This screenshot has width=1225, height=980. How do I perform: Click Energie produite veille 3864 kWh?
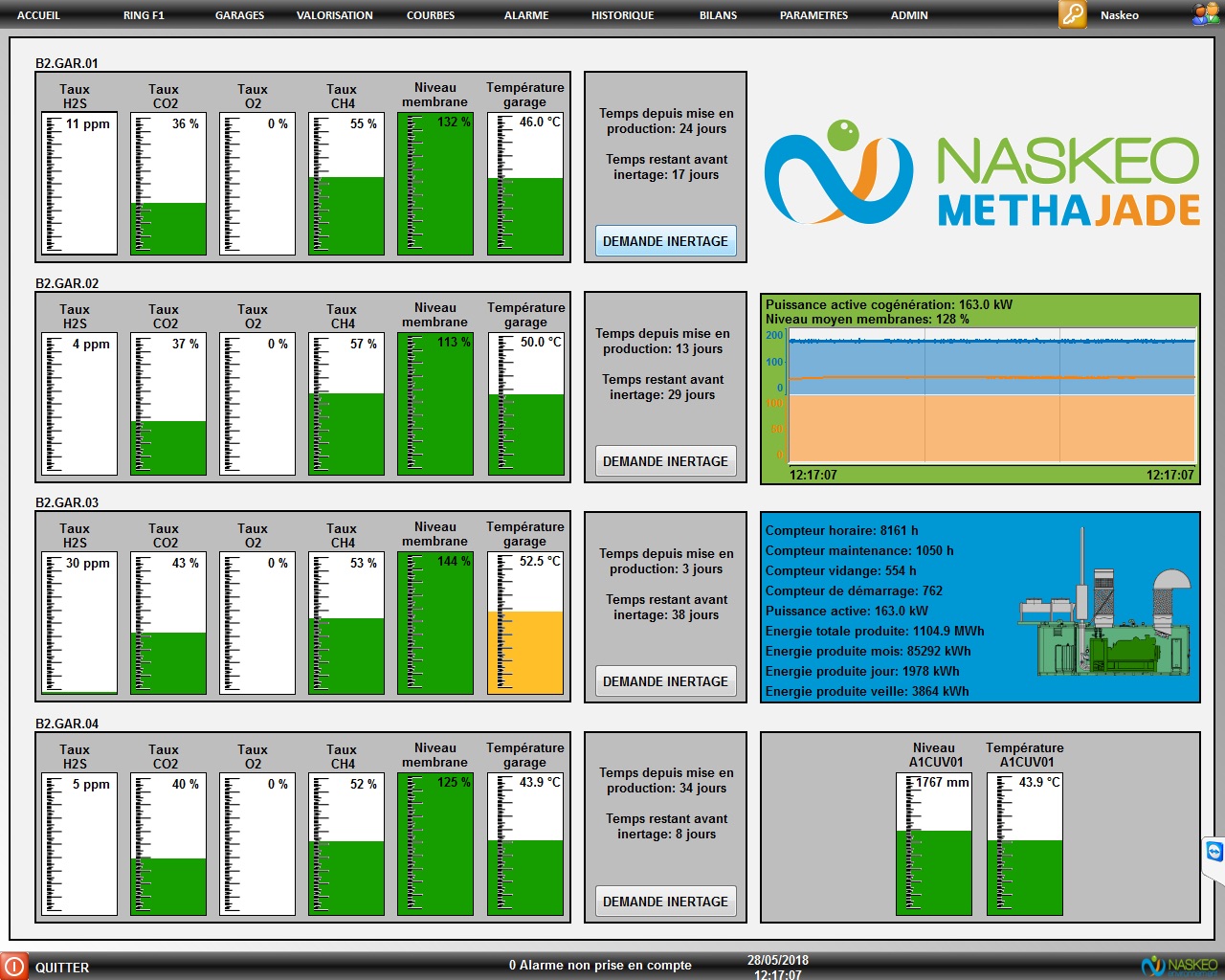pos(867,691)
